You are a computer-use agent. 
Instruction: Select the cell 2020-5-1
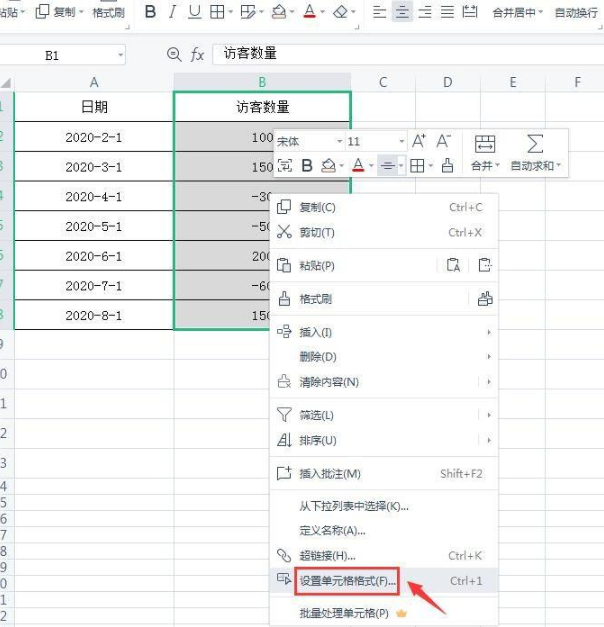(x=94, y=226)
